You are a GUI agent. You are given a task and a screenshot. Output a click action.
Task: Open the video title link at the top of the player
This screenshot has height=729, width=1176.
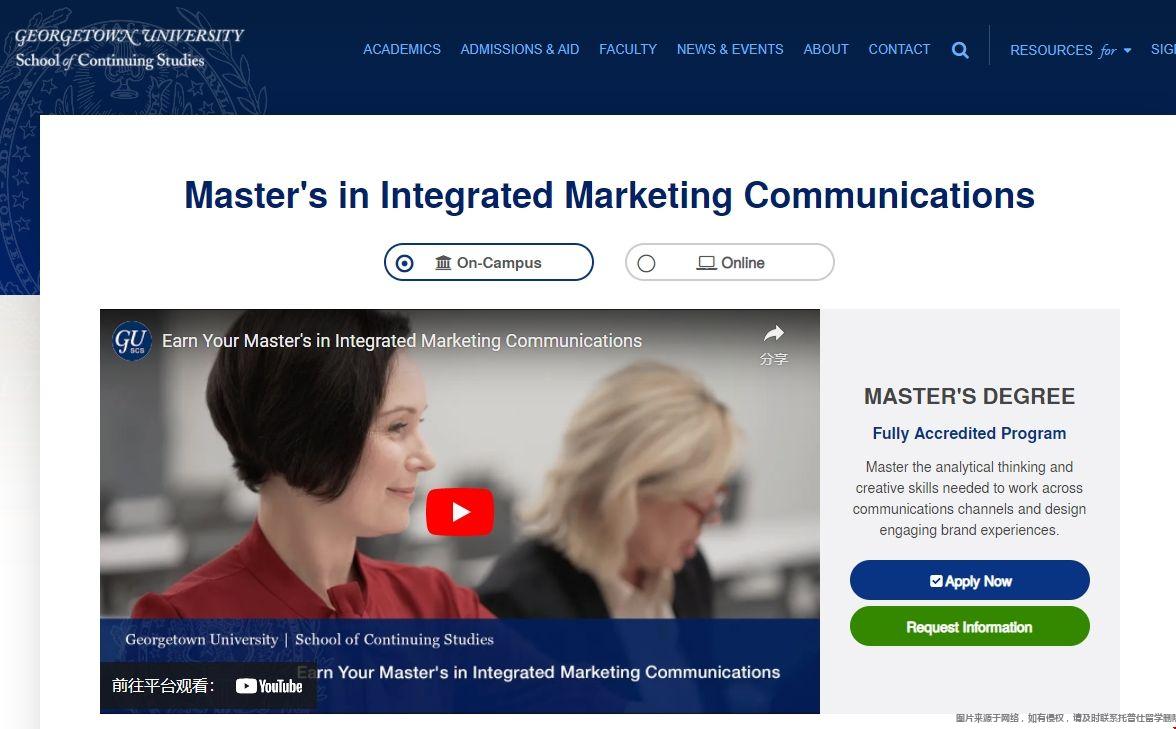402,340
